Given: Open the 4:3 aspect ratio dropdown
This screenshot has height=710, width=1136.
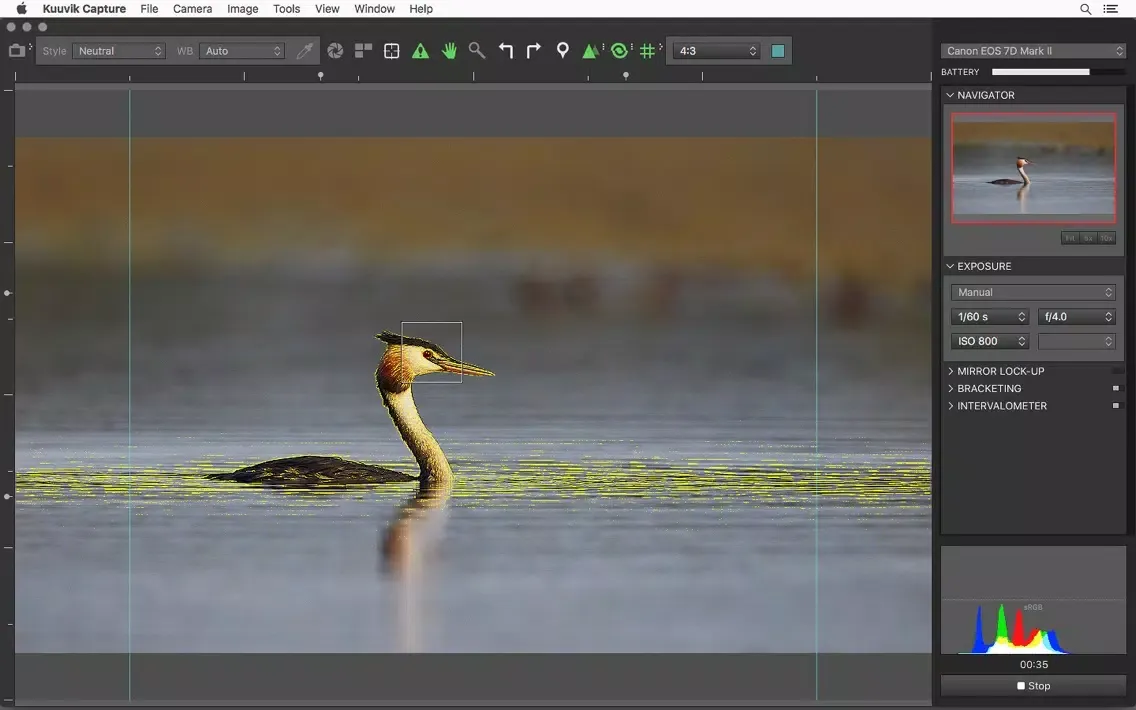Looking at the screenshot, I should tap(716, 51).
